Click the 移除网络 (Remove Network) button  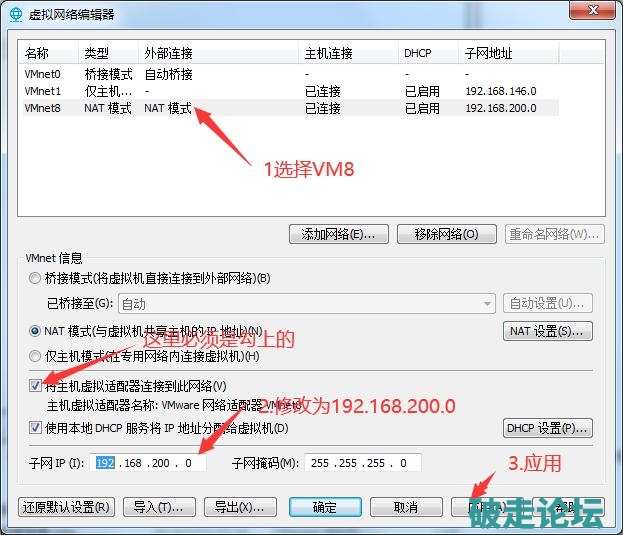[446, 234]
